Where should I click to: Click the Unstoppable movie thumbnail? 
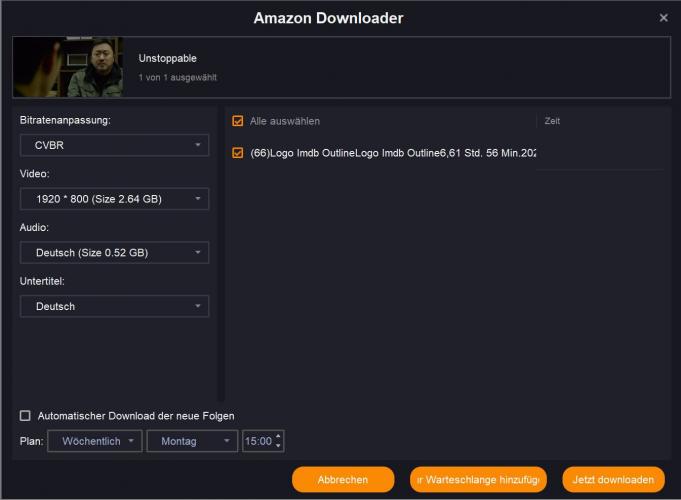coord(68,67)
